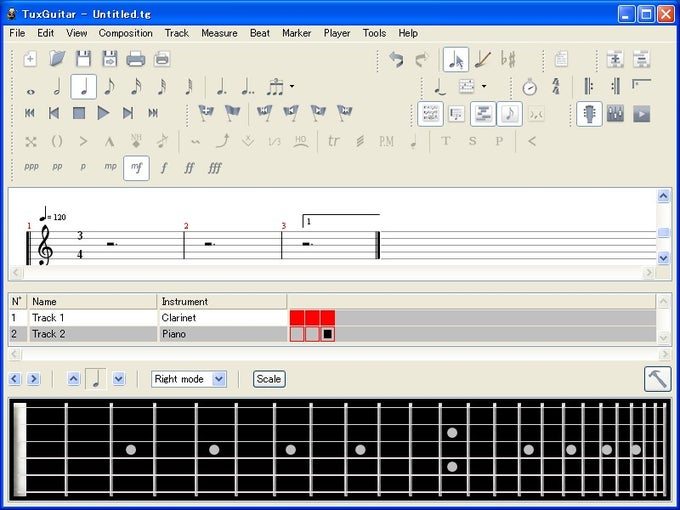Open the Composition menu

click(125, 33)
